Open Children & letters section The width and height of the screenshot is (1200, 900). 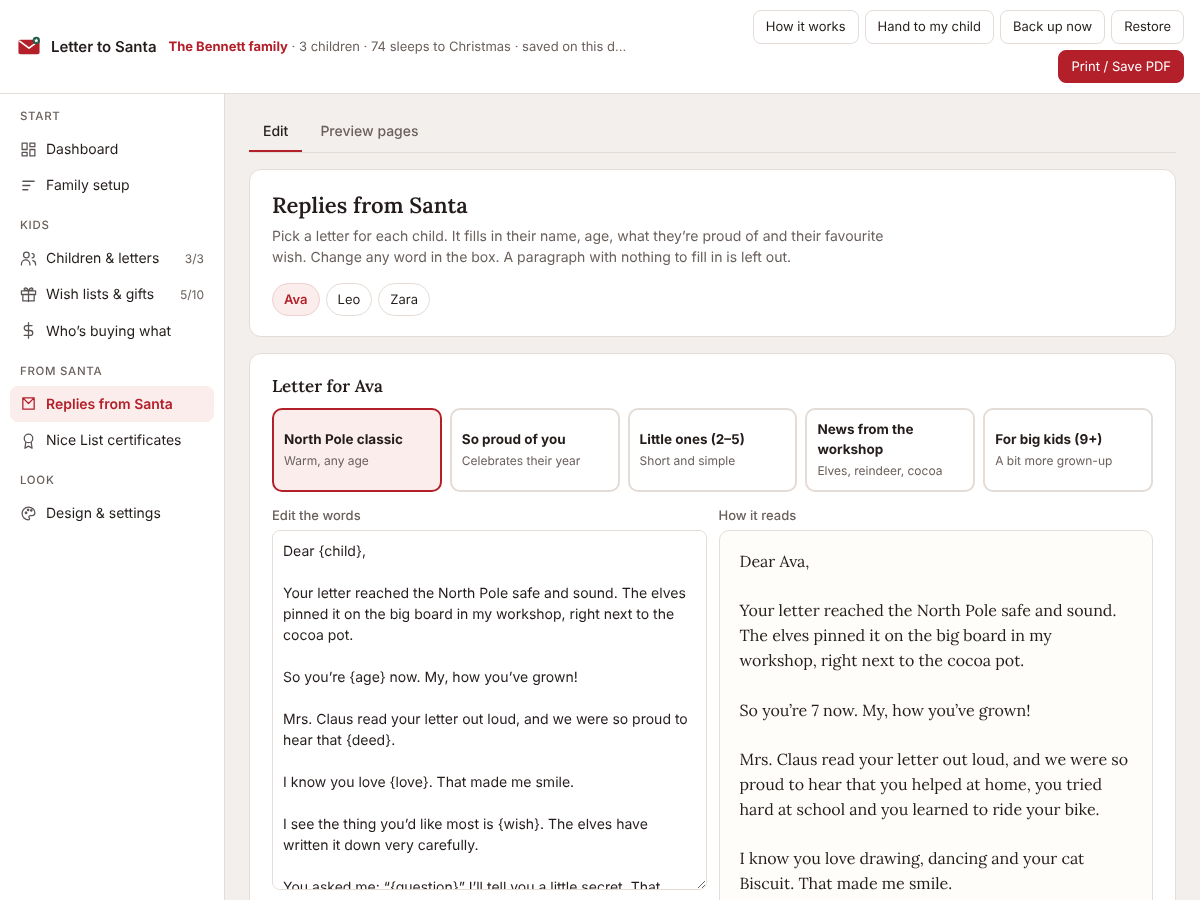[x=112, y=258]
